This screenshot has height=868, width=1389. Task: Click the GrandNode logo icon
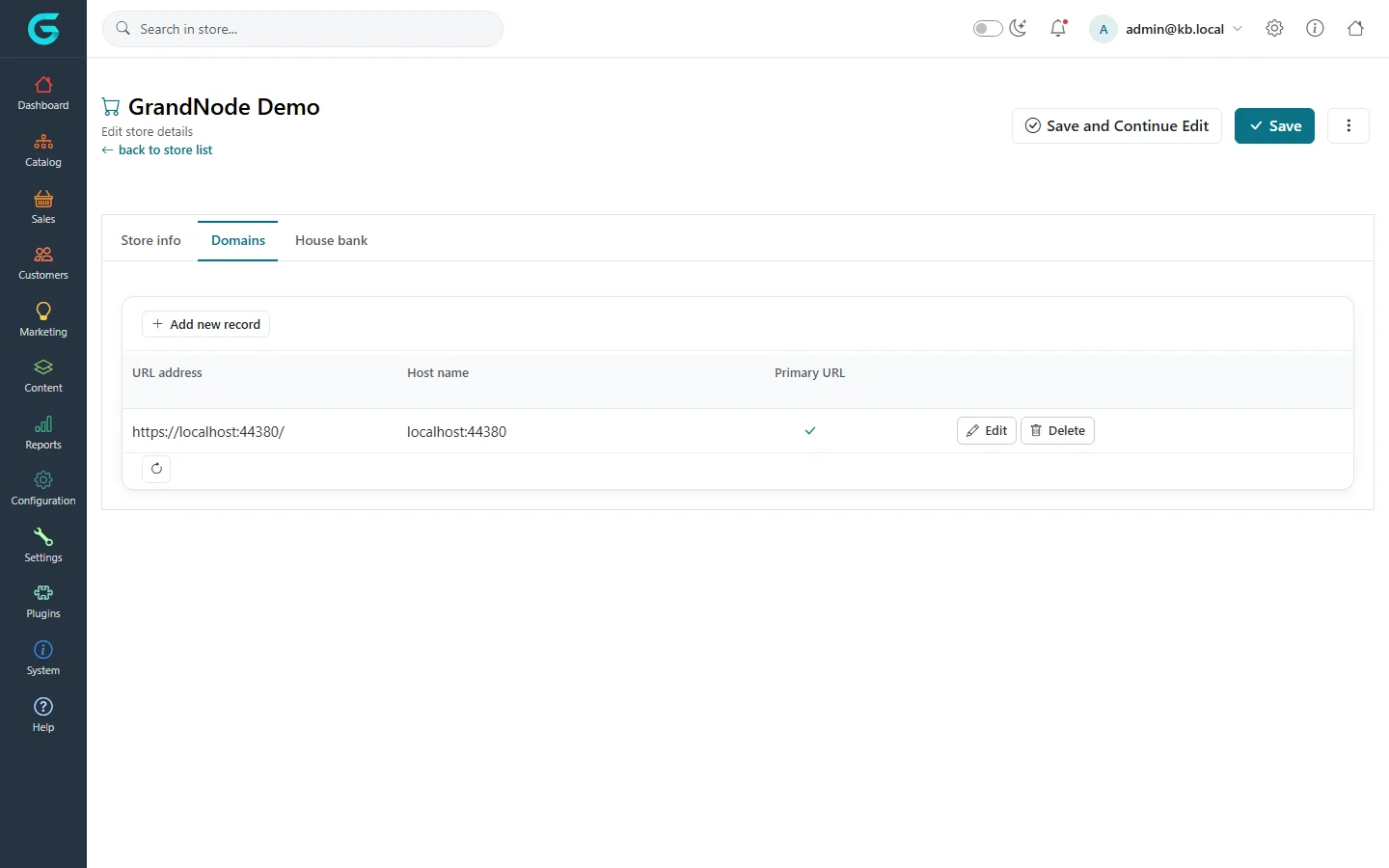pyautogui.click(x=43, y=29)
